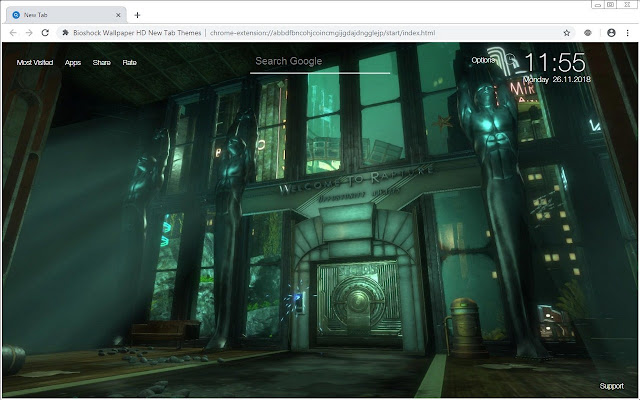Minimize the browser window
Viewport: 640px width, 400px height.
point(598,4)
